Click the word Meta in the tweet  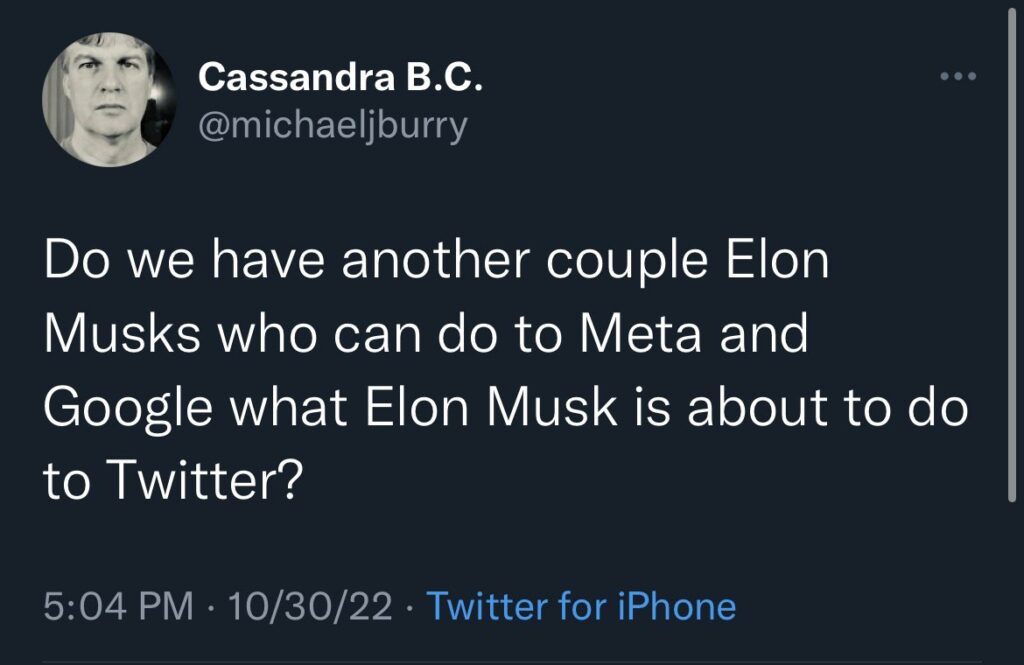[640, 334]
